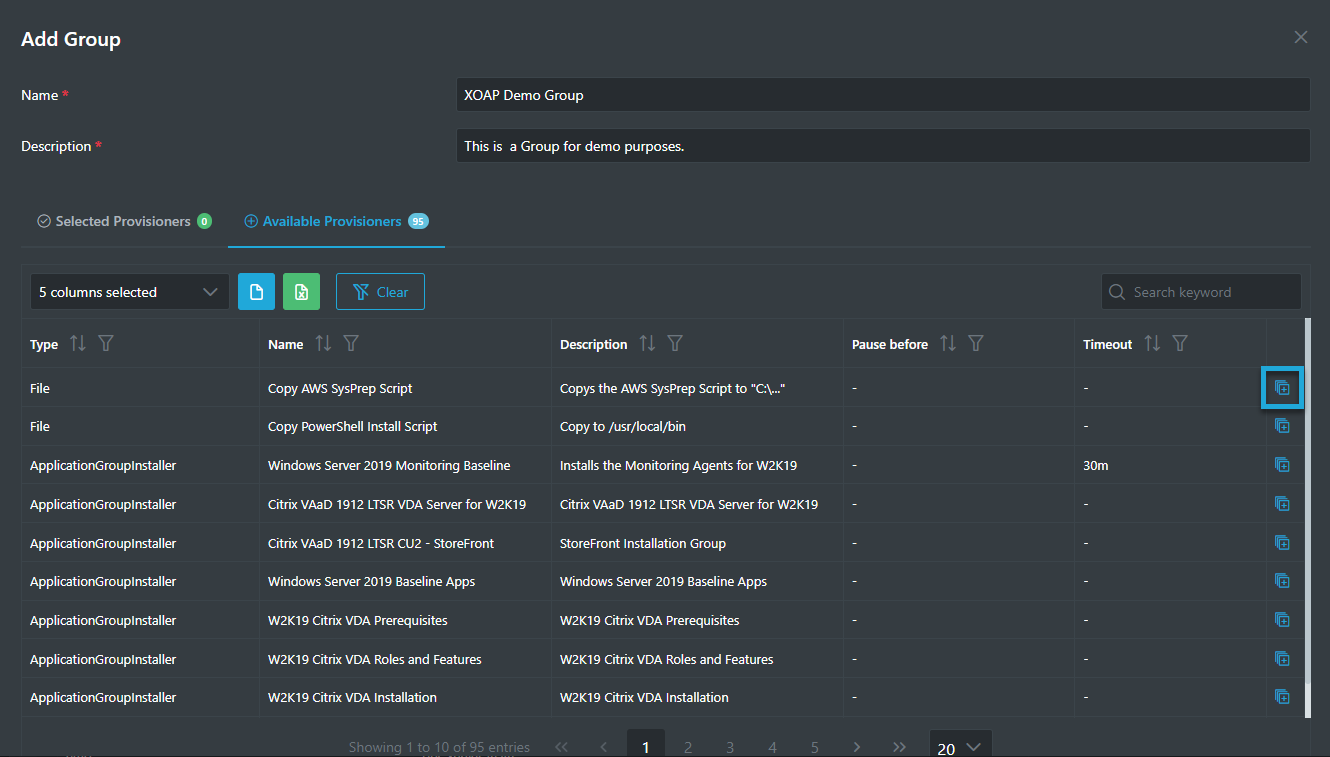Viewport: 1330px width, 757px height.
Task: Go to page 2
Action: point(688,747)
